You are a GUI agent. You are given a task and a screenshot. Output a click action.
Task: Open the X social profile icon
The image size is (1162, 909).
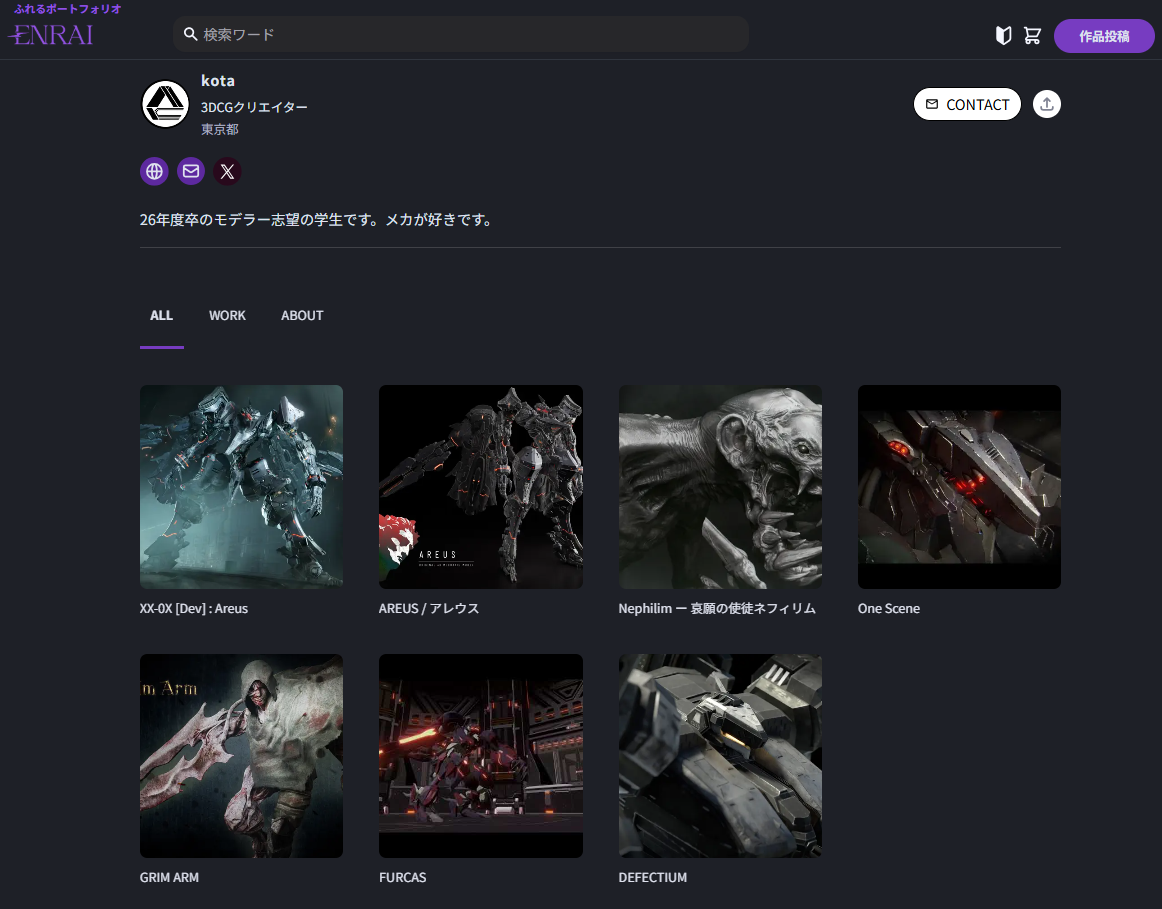click(x=228, y=171)
